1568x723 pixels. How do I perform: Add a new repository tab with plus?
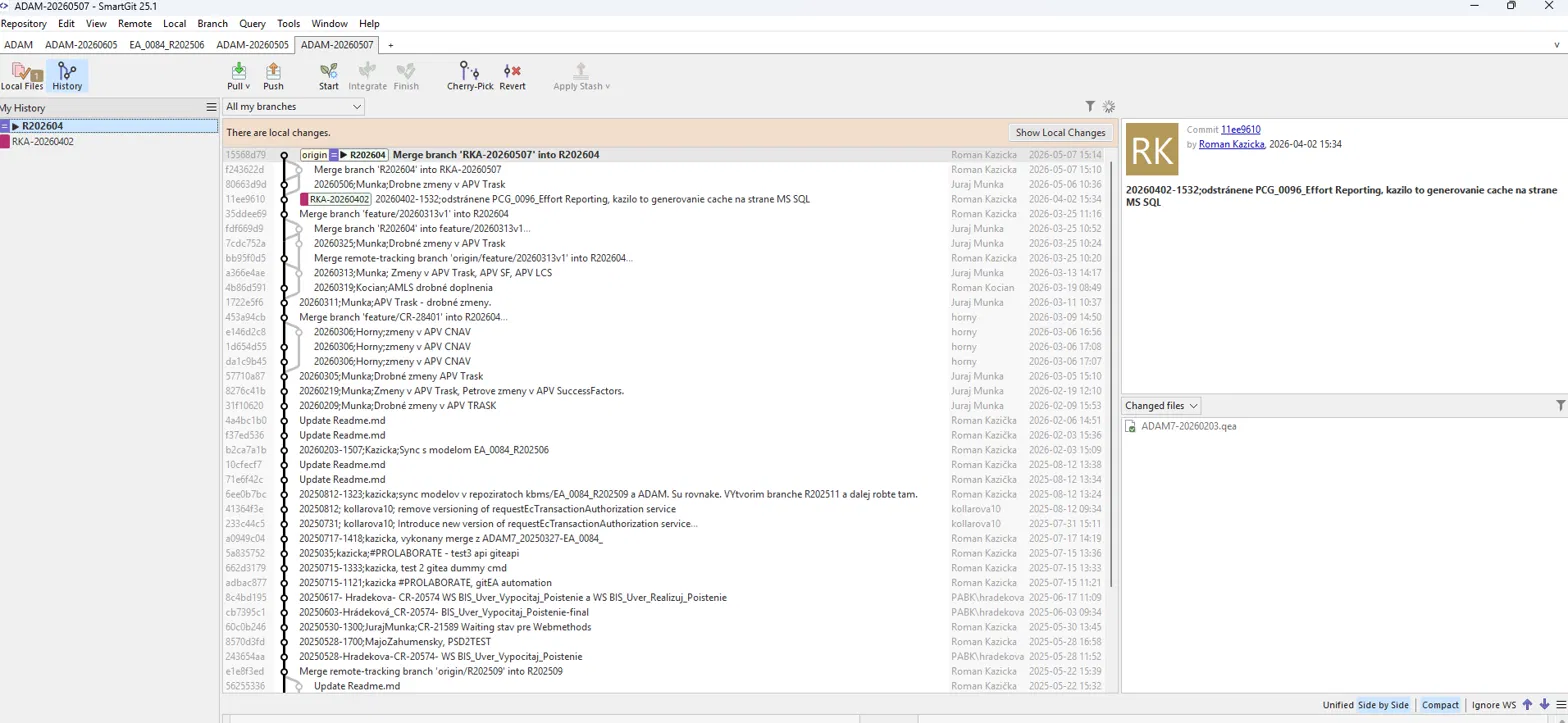click(x=391, y=45)
